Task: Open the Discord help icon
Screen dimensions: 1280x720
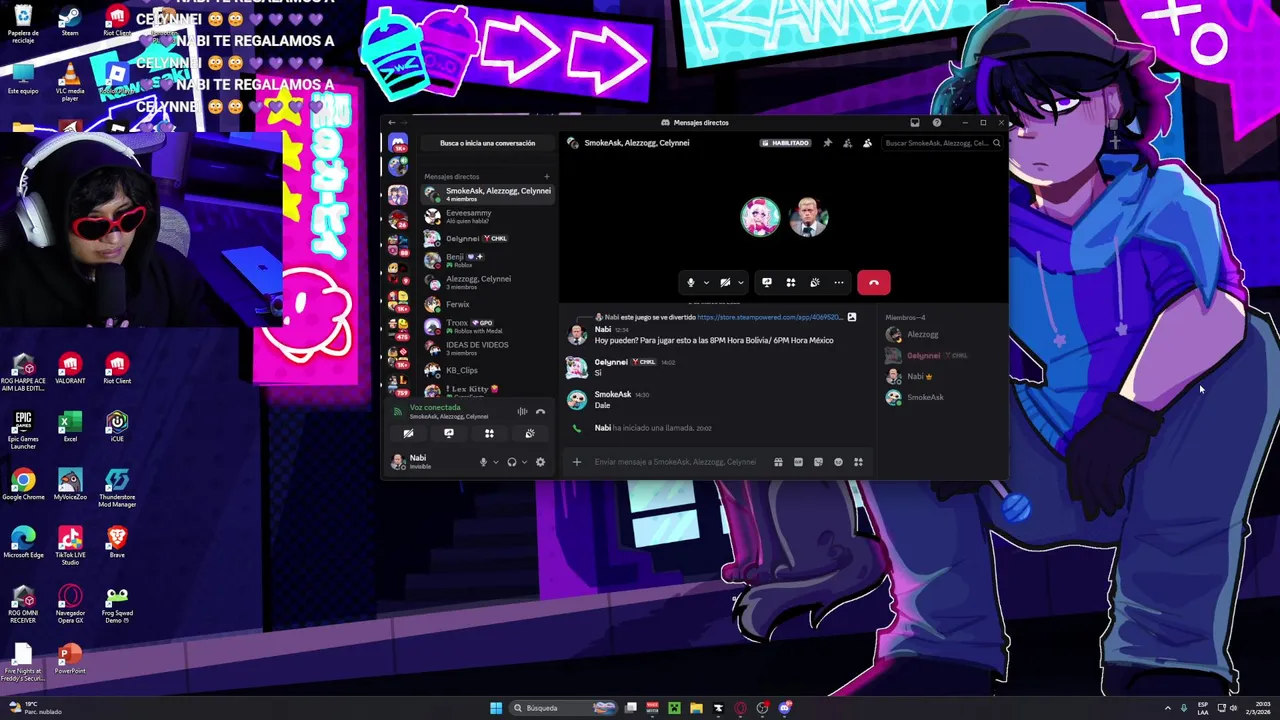Action: coord(937,123)
